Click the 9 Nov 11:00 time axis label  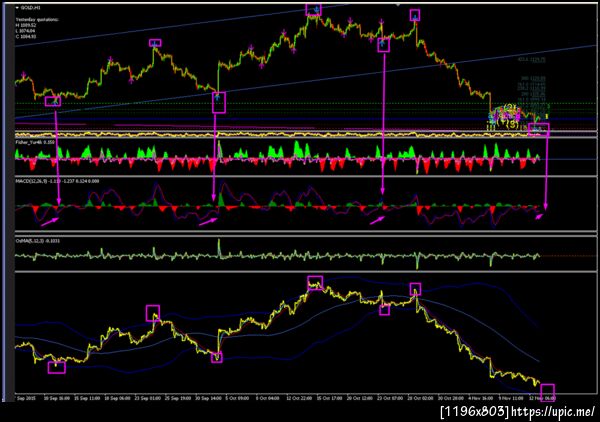point(510,398)
